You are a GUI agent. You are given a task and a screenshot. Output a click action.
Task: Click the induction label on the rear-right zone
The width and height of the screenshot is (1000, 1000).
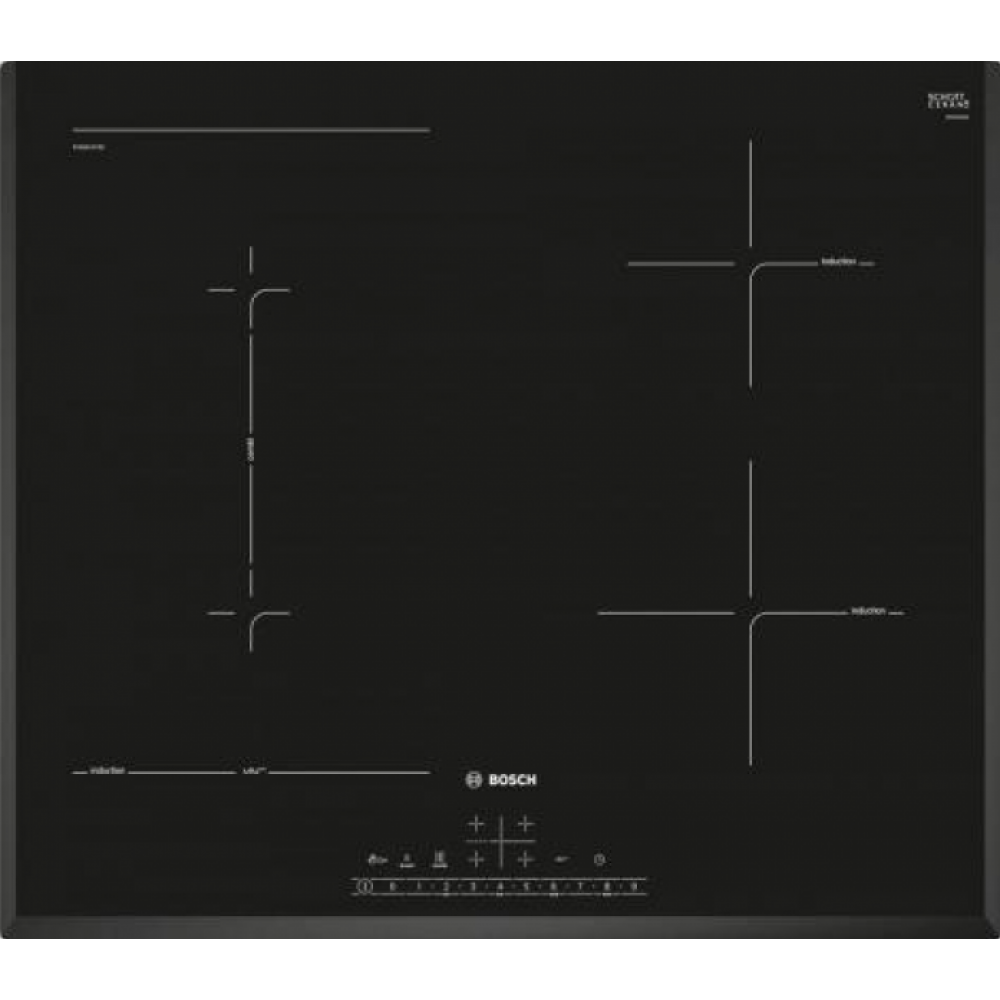(838, 261)
